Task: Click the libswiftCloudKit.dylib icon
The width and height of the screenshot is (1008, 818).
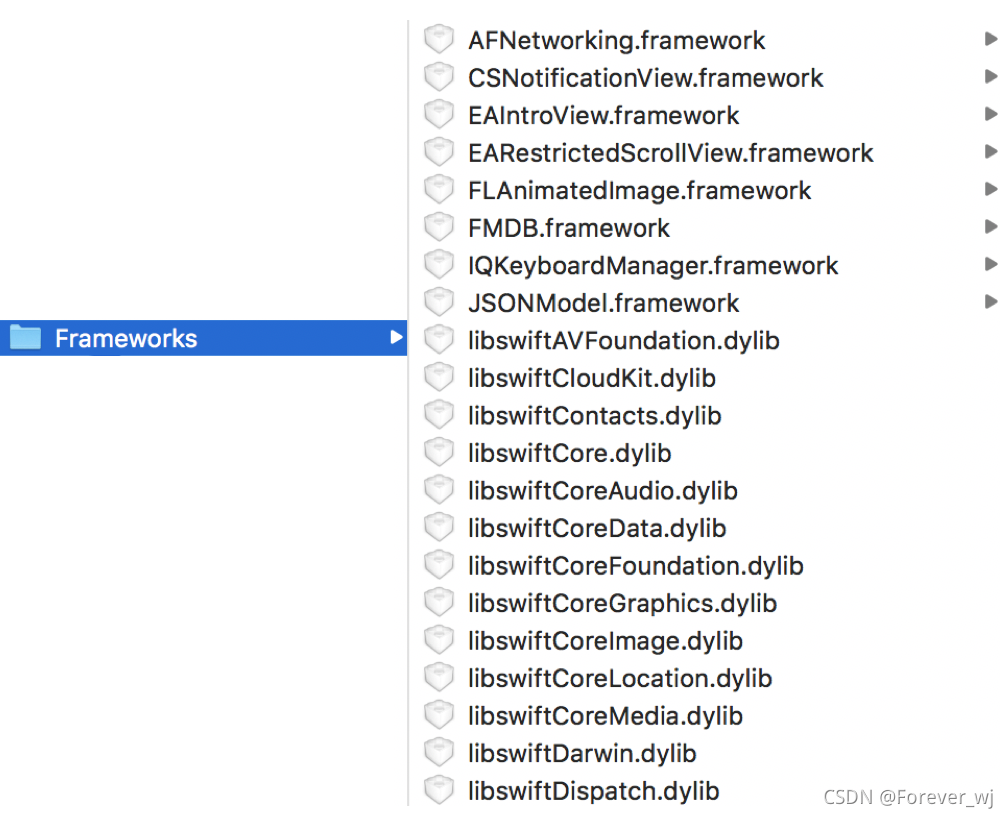Action: pyautogui.click(x=439, y=377)
